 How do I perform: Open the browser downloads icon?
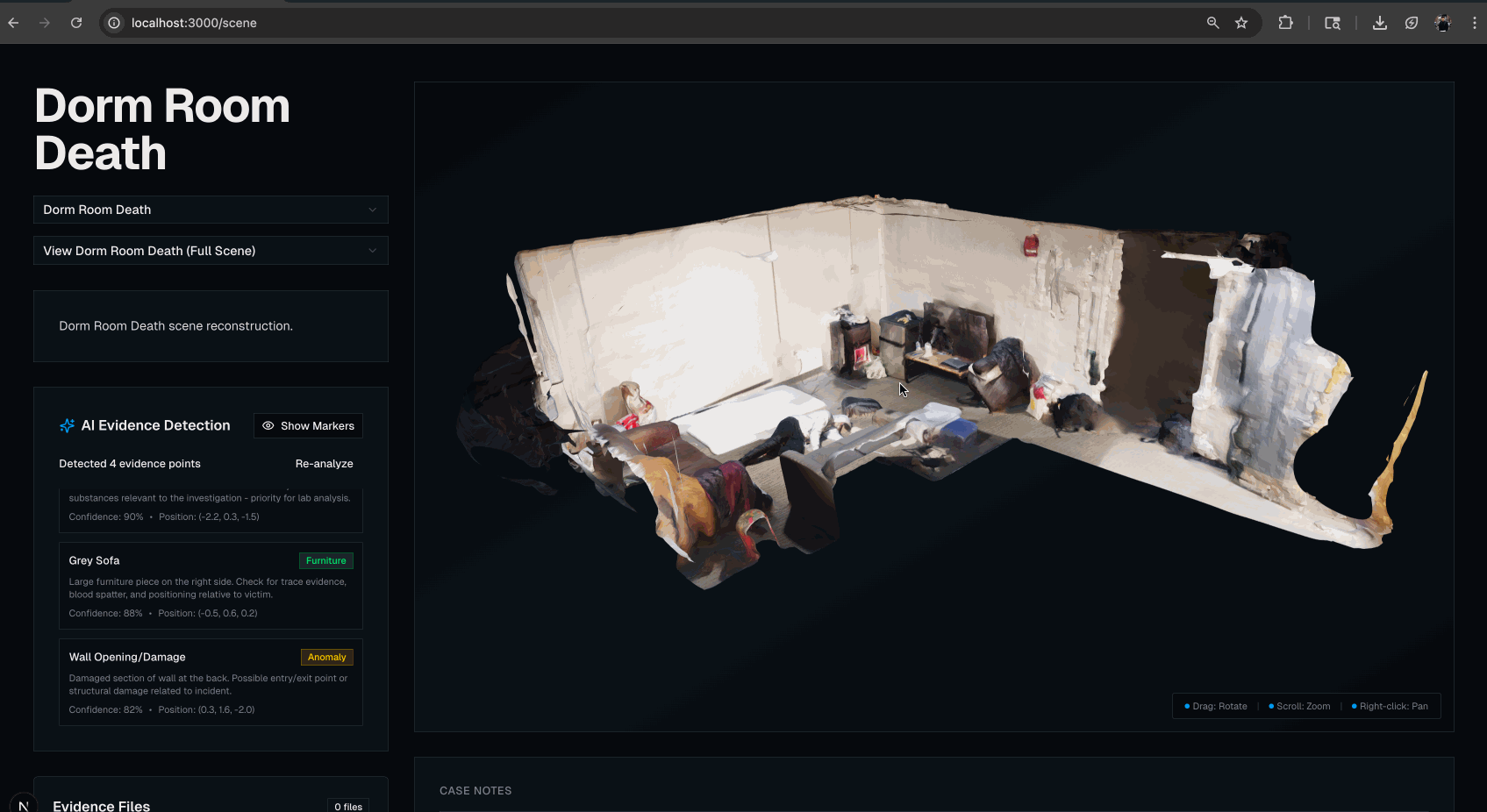pyautogui.click(x=1379, y=23)
